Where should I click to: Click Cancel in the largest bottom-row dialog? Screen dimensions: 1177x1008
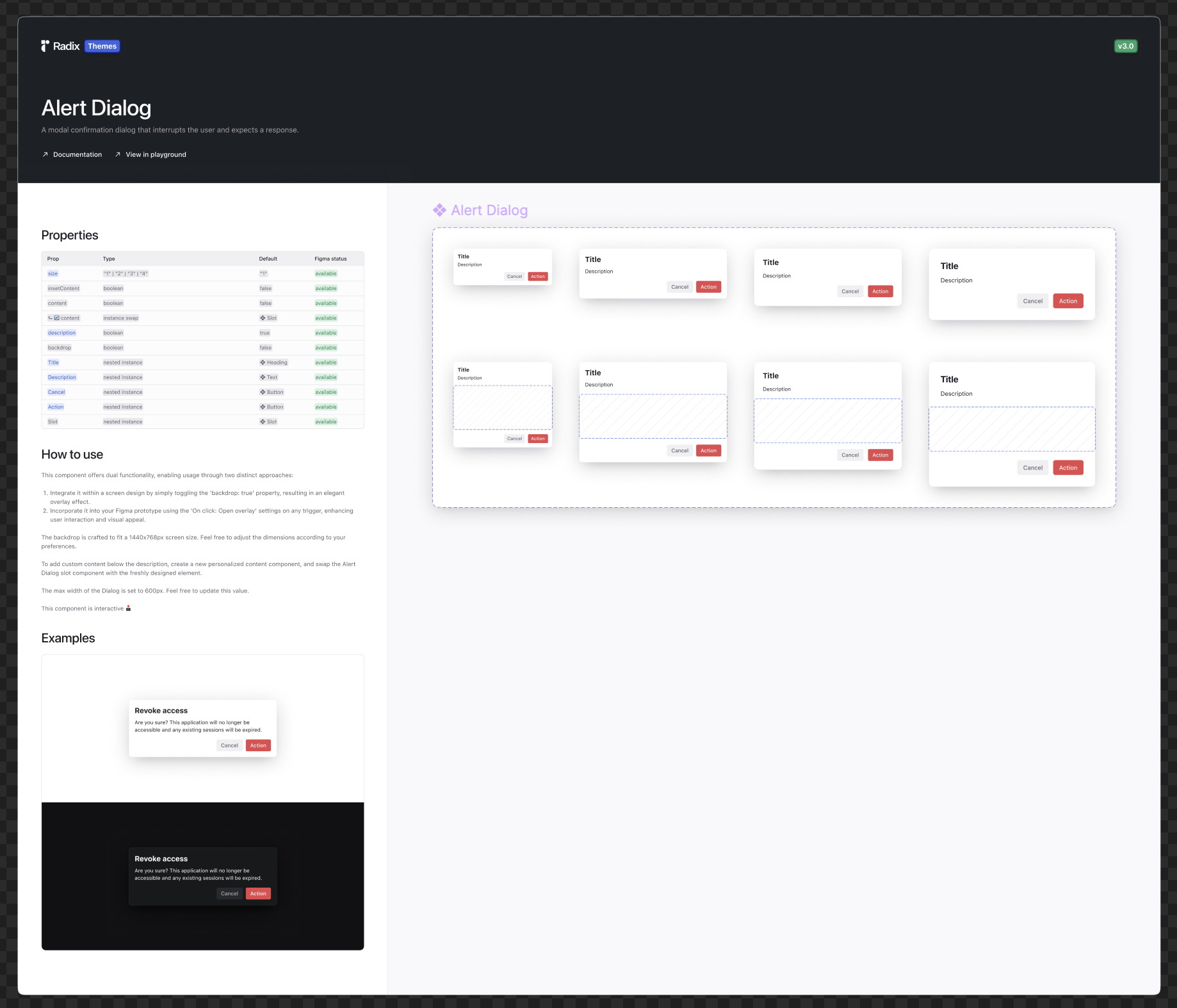pyautogui.click(x=1032, y=467)
